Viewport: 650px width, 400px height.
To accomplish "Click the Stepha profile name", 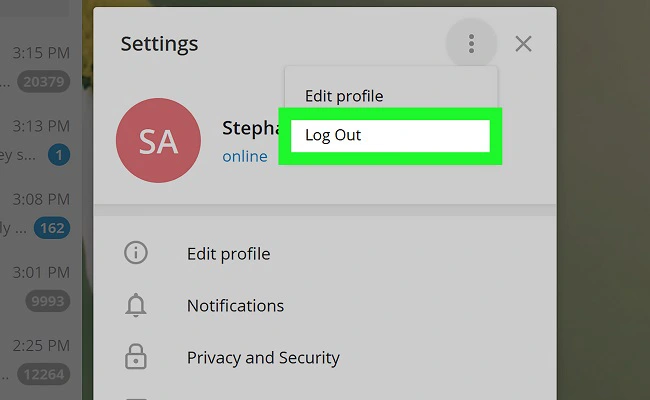I will pyautogui.click(x=251, y=128).
